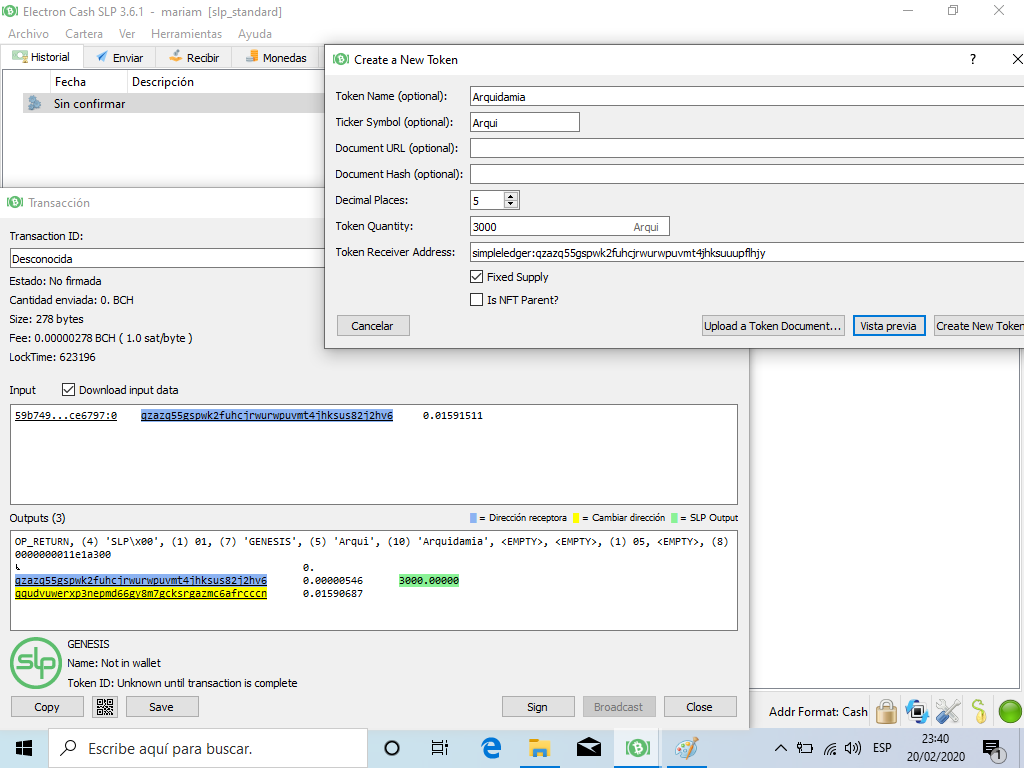Click input address qzazq55...82j2hv6 in Input box
This screenshot has height=768, width=1024.
pyautogui.click(x=266, y=415)
